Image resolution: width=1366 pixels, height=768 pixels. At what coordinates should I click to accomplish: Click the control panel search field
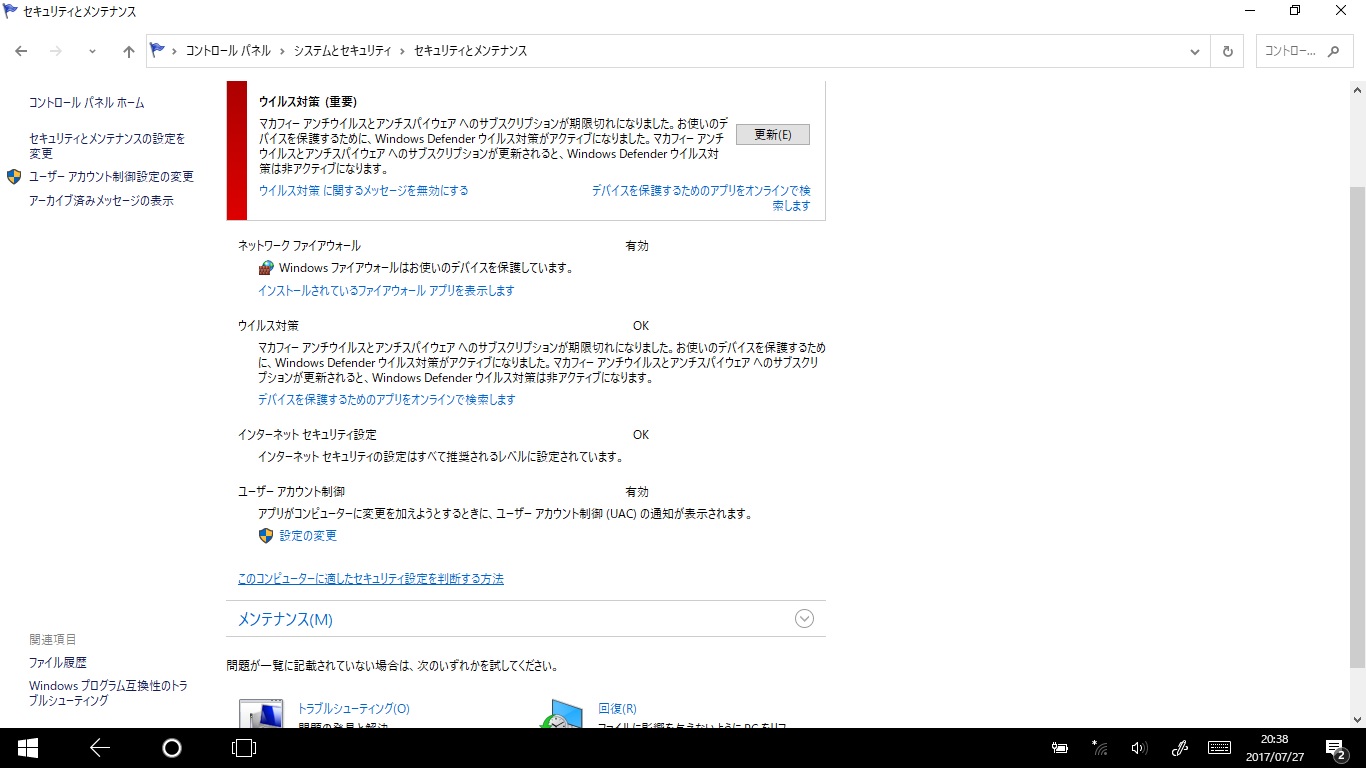(1304, 51)
